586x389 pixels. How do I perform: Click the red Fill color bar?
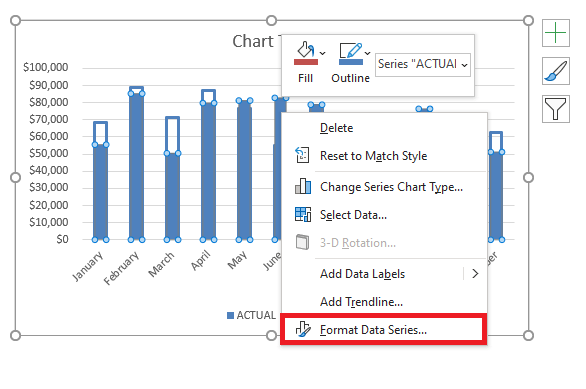306,62
